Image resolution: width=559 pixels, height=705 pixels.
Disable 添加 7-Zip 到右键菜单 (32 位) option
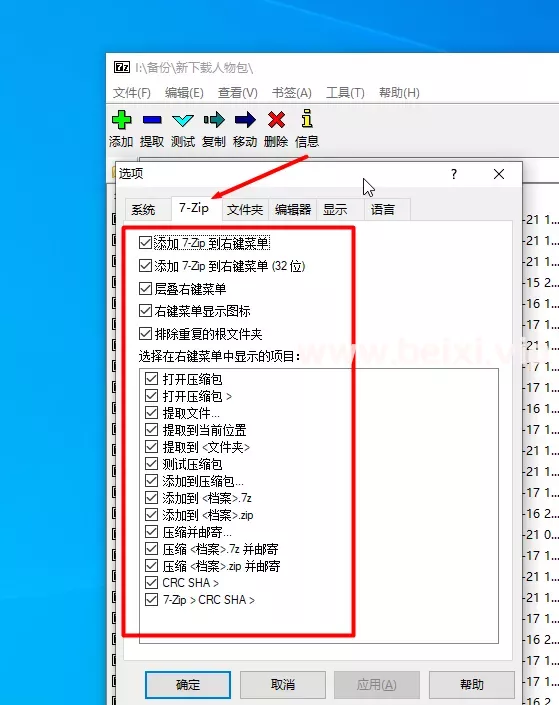(145, 266)
